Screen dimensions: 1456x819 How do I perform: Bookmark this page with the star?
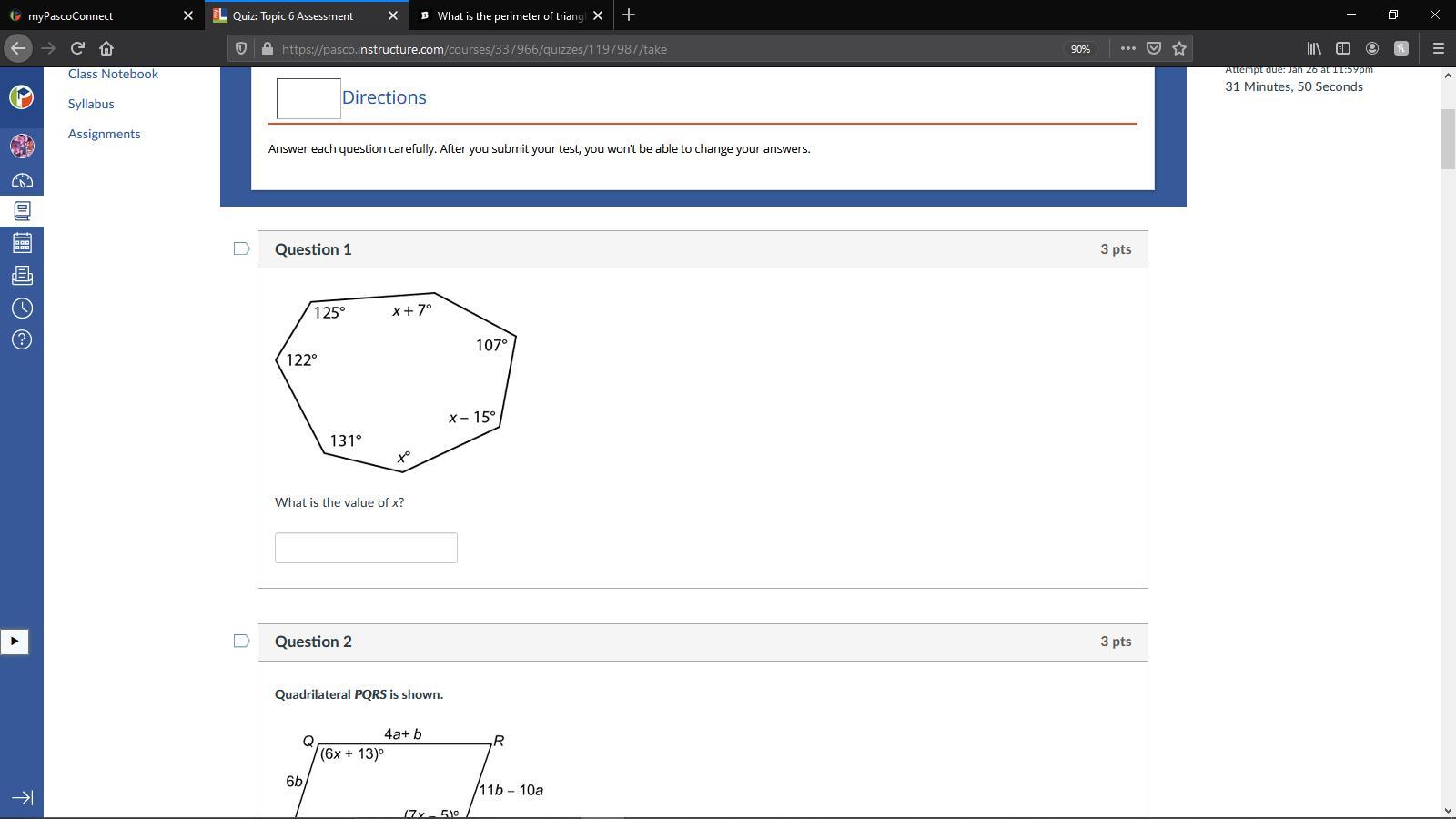tap(1179, 48)
